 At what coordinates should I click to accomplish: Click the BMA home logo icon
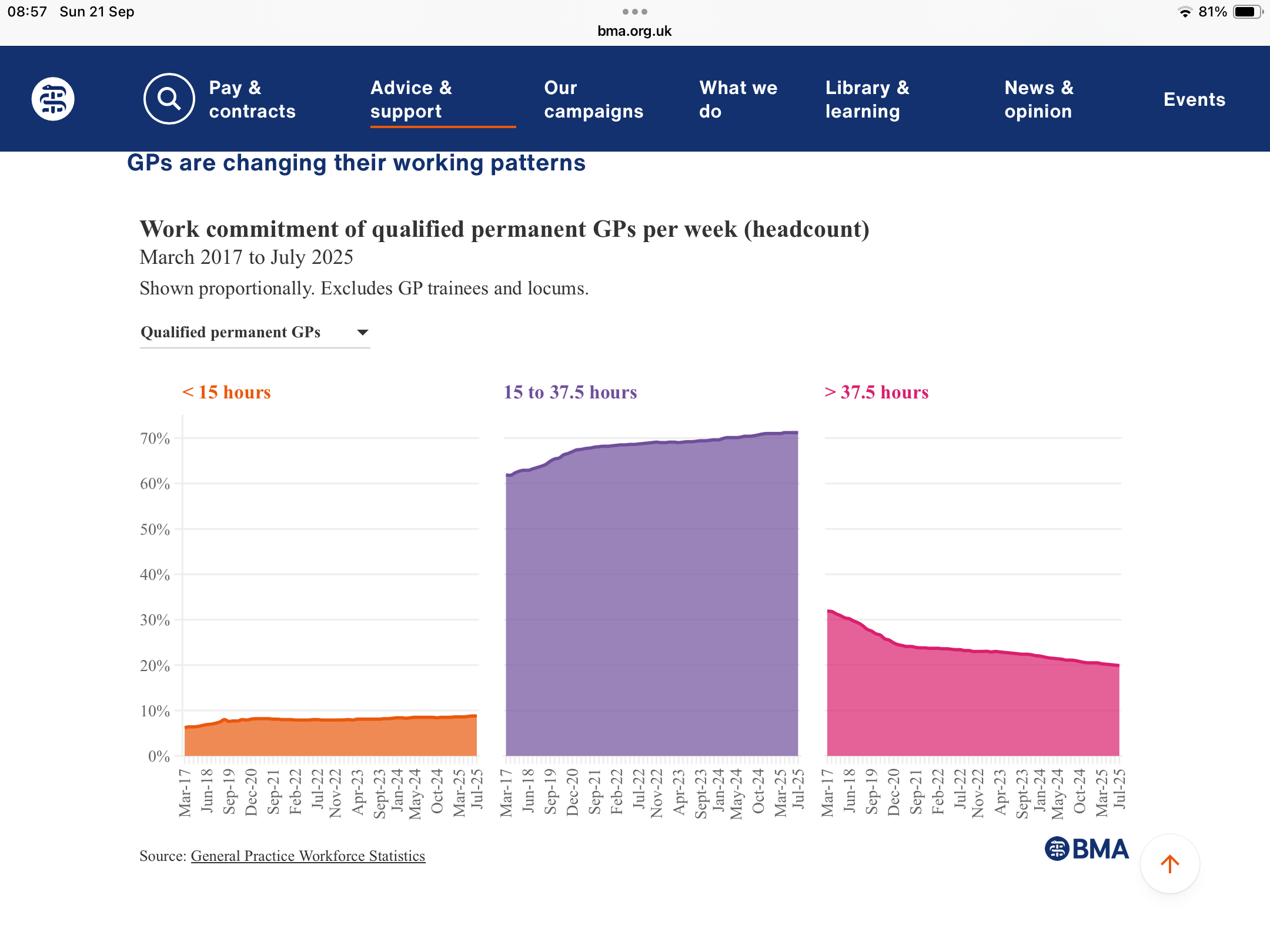53,99
